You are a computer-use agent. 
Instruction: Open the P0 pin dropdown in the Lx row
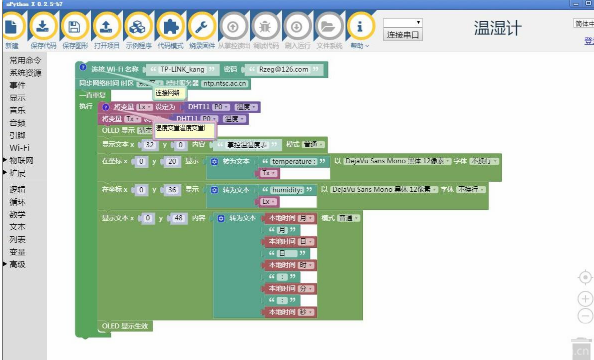[x=221, y=107]
